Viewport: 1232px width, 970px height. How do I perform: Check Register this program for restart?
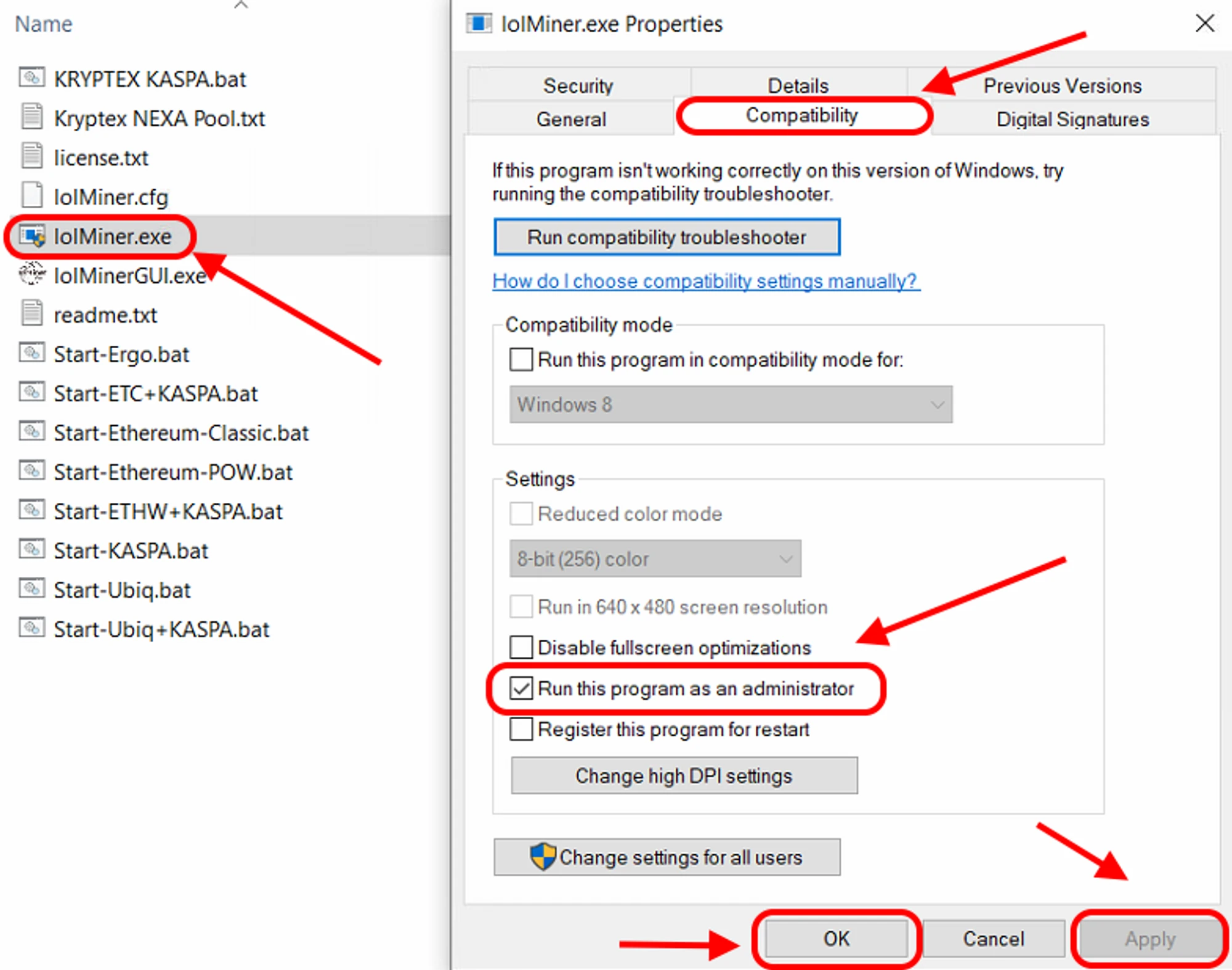(521, 729)
